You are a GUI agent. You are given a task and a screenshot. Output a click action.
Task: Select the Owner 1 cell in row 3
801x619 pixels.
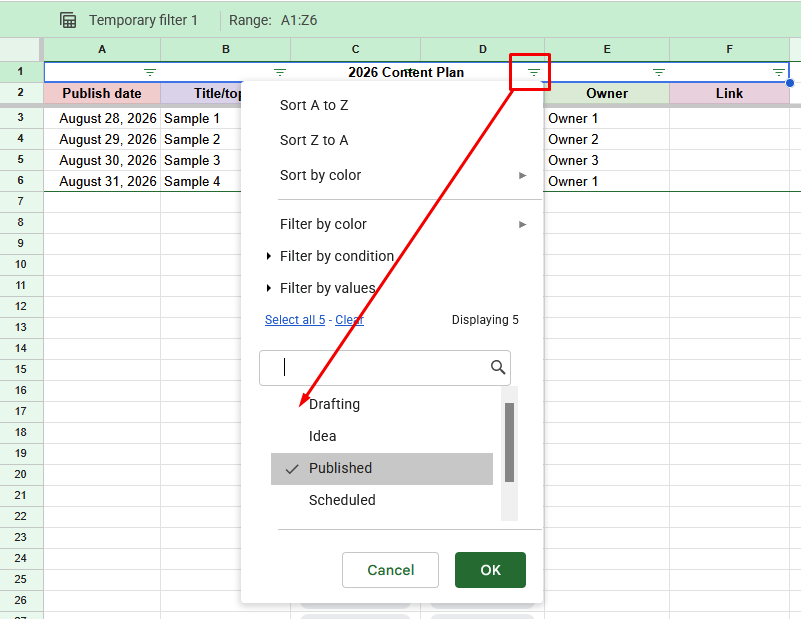(607, 118)
